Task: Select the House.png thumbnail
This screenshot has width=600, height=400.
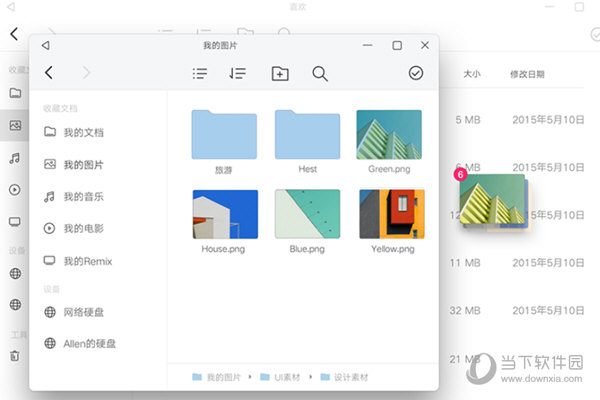Action: (x=225, y=214)
